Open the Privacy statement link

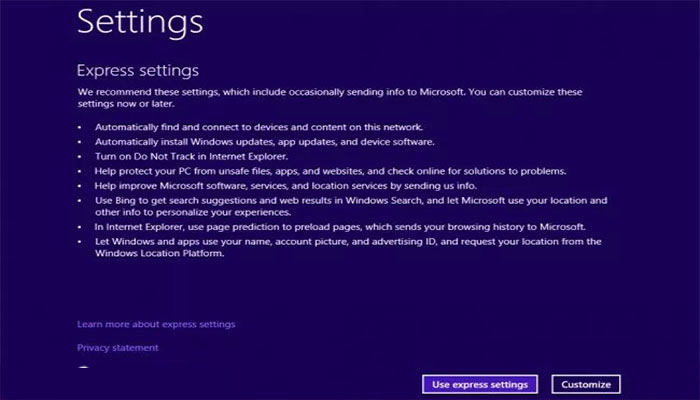(117, 348)
